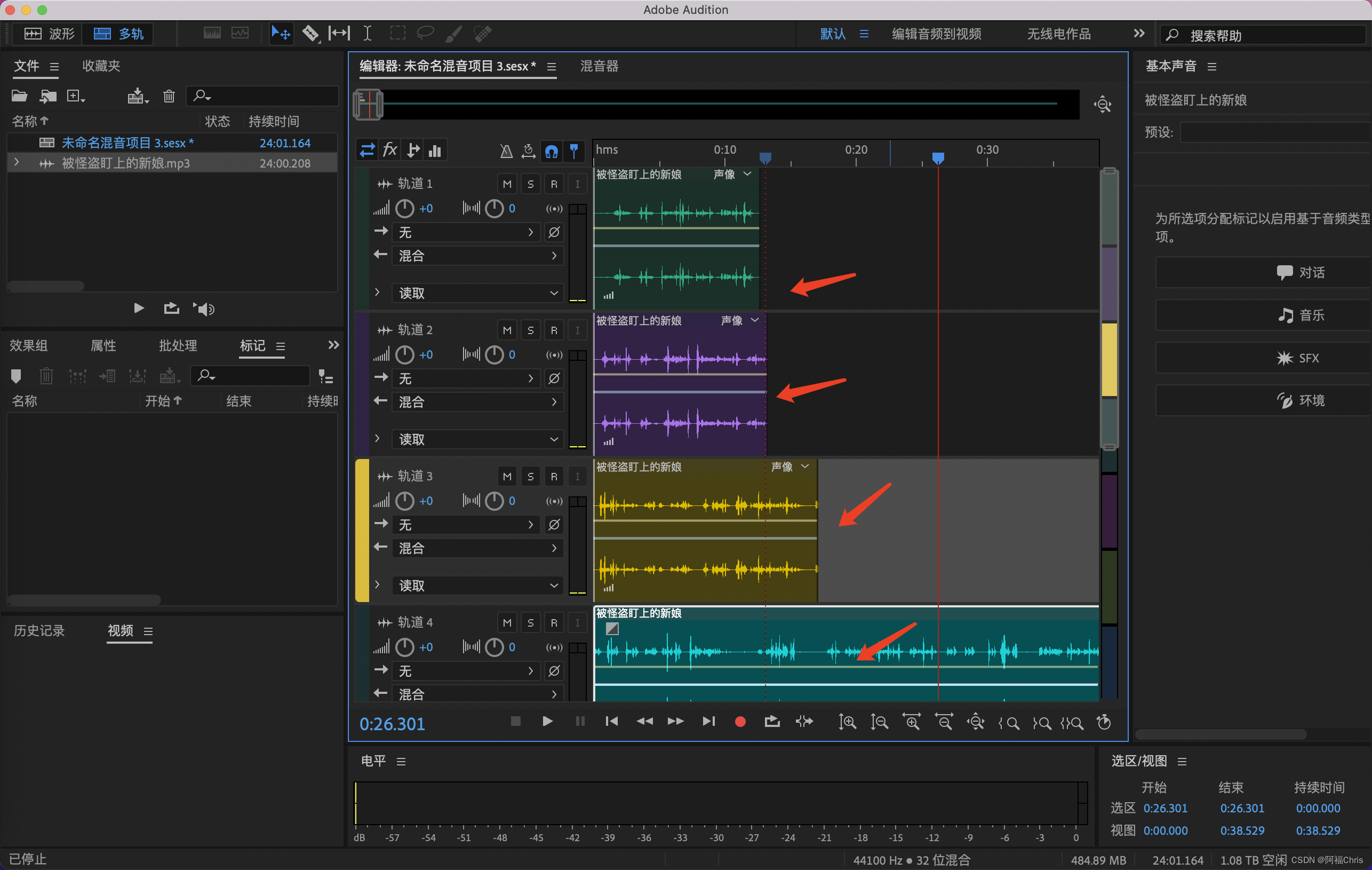Click the zoom-to-fit icon beside overview bar
The width and height of the screenshot is (1372, 870).
(1103, 104)
